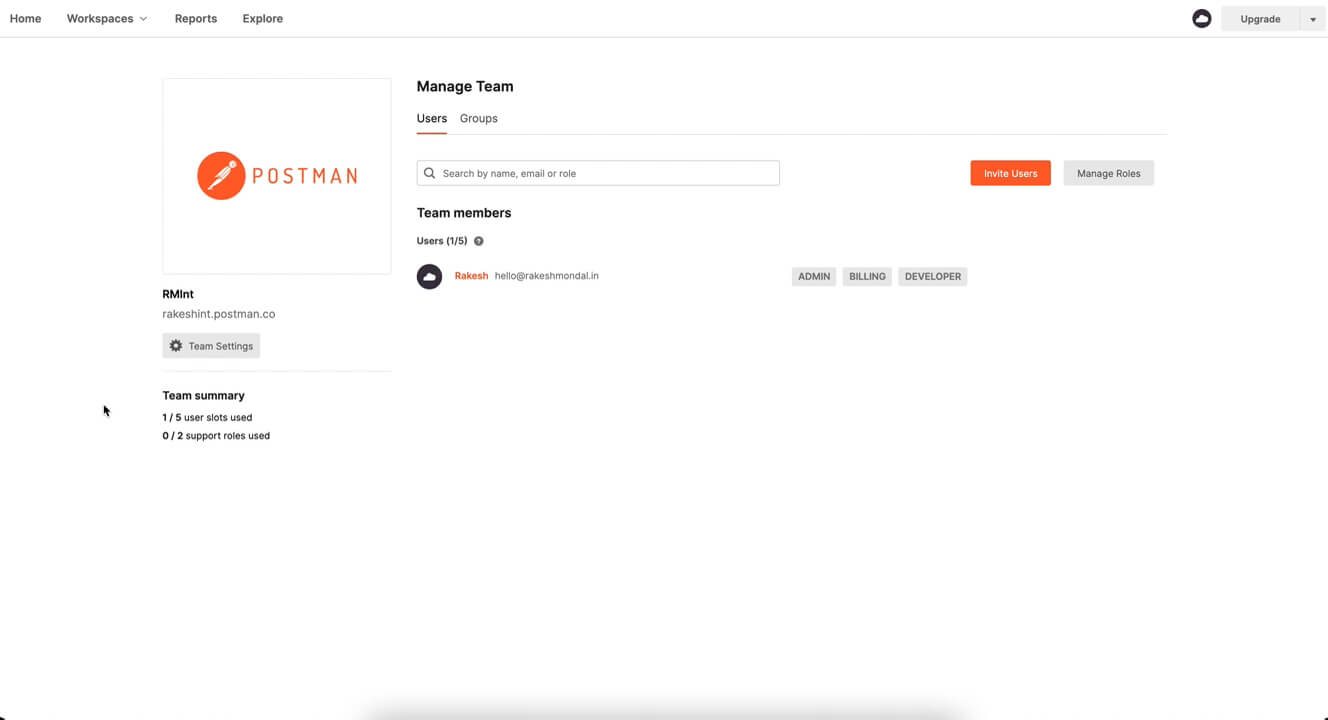Open the Explore page
The height and width of the screenshot is (720, 1328).
(x=262, y=18)
